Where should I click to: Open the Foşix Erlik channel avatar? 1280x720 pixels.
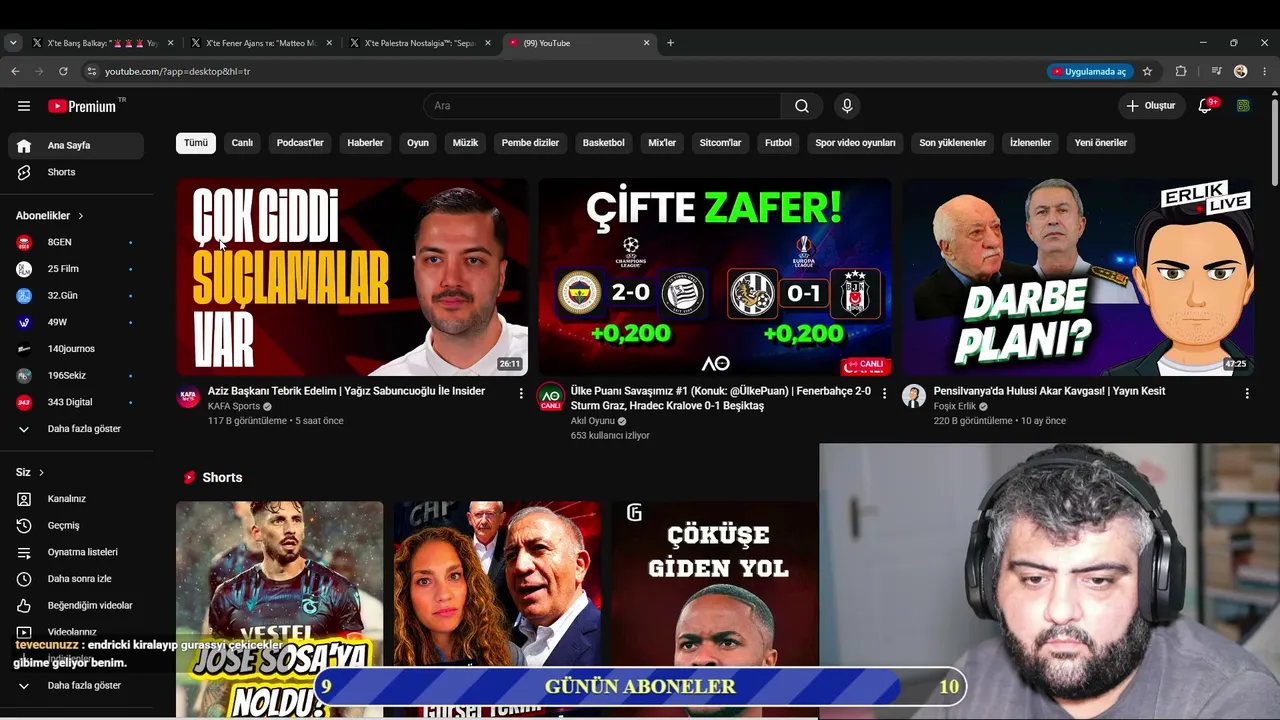click(x=914, y=396)
